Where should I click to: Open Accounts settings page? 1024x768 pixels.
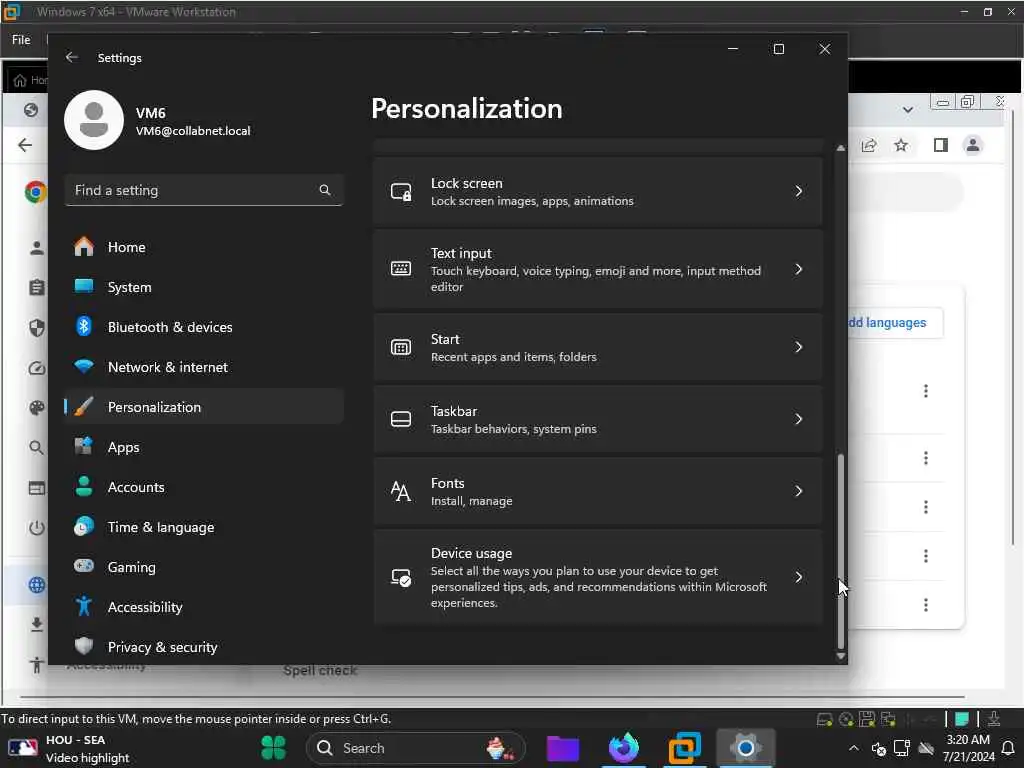pyautogui.click(x=204, y=487)
